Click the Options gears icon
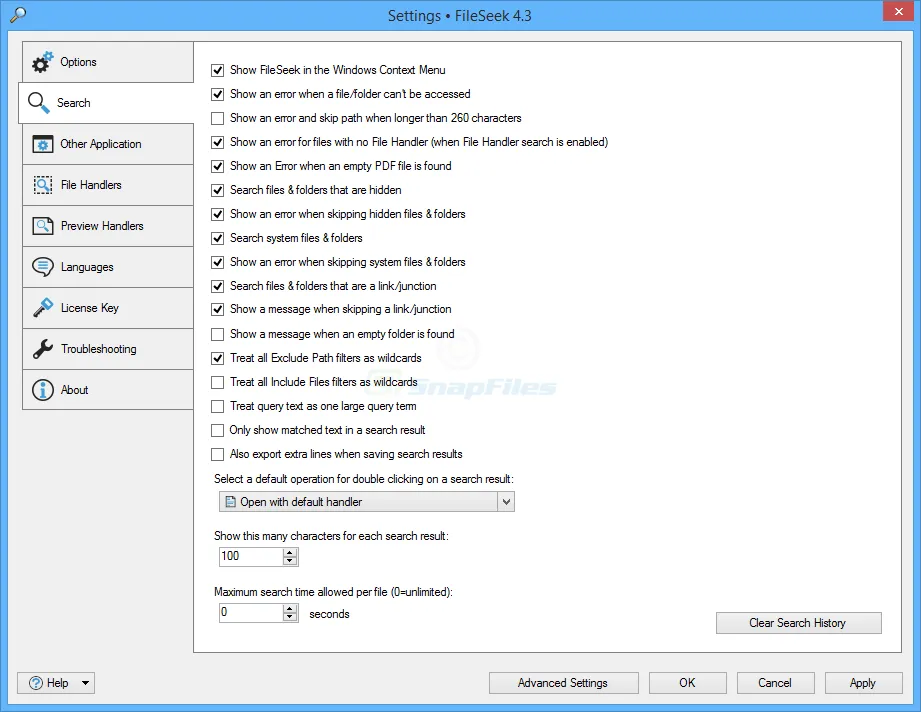Image resolution: width=921 pixels, height=712 pixels. click(42, 62)
